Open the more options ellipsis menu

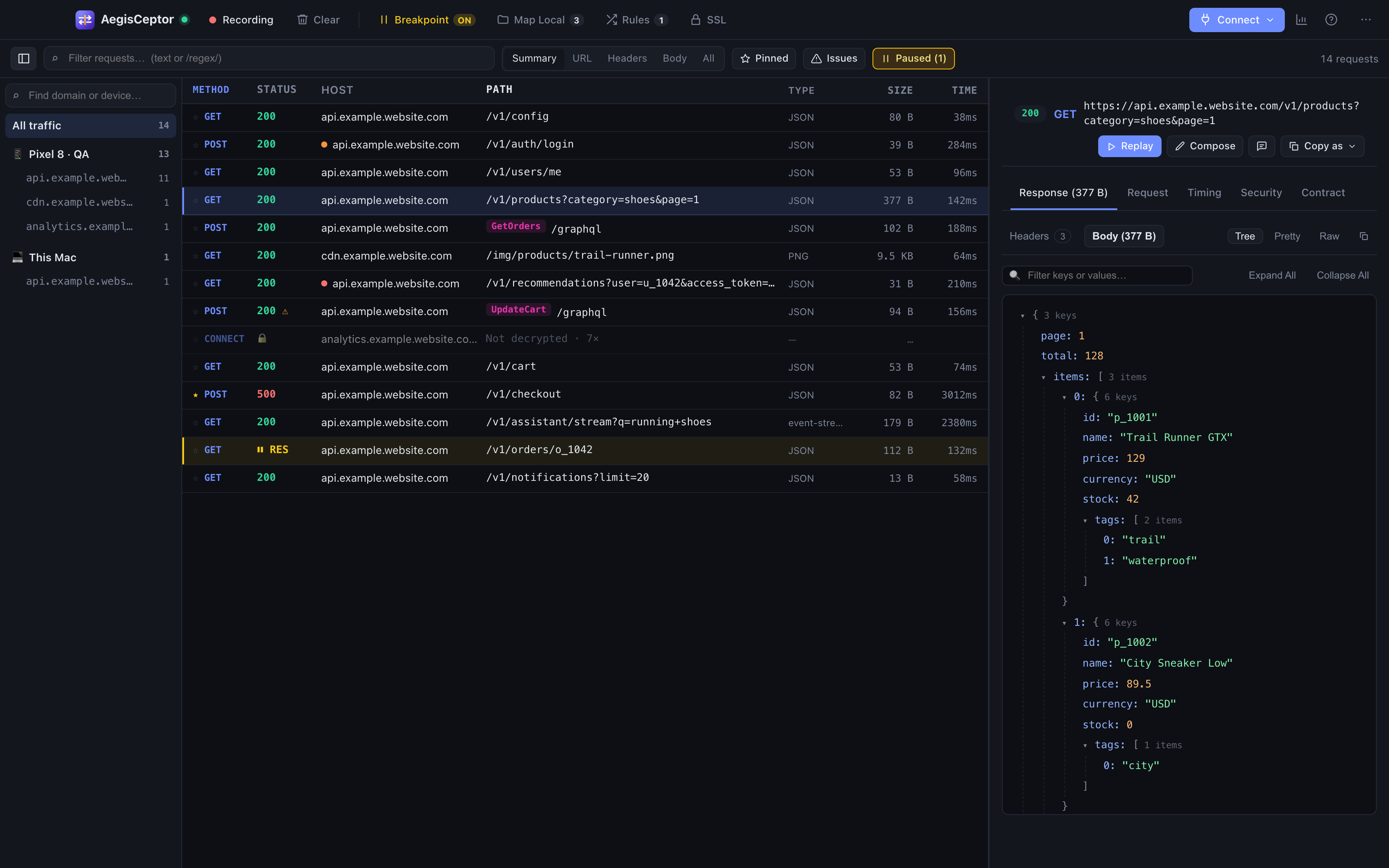1366,20
